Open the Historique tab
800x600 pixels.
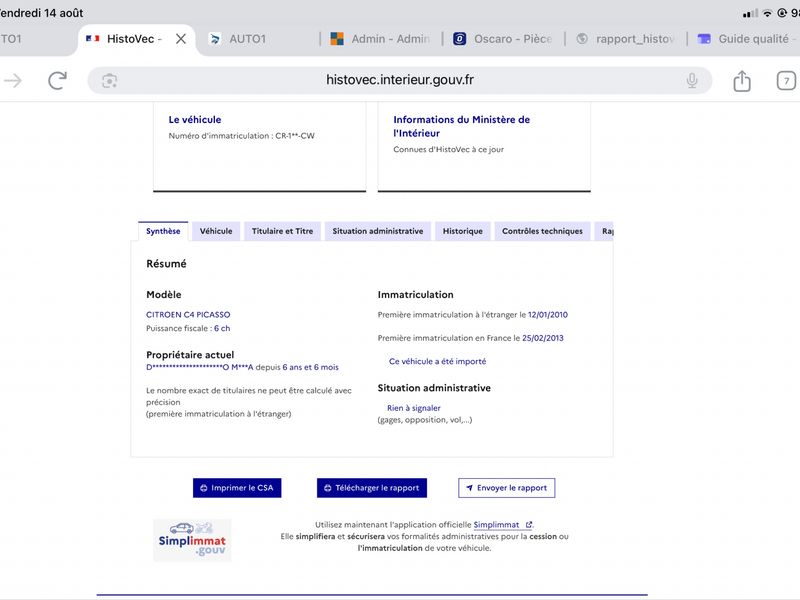[x=462, y=231]
